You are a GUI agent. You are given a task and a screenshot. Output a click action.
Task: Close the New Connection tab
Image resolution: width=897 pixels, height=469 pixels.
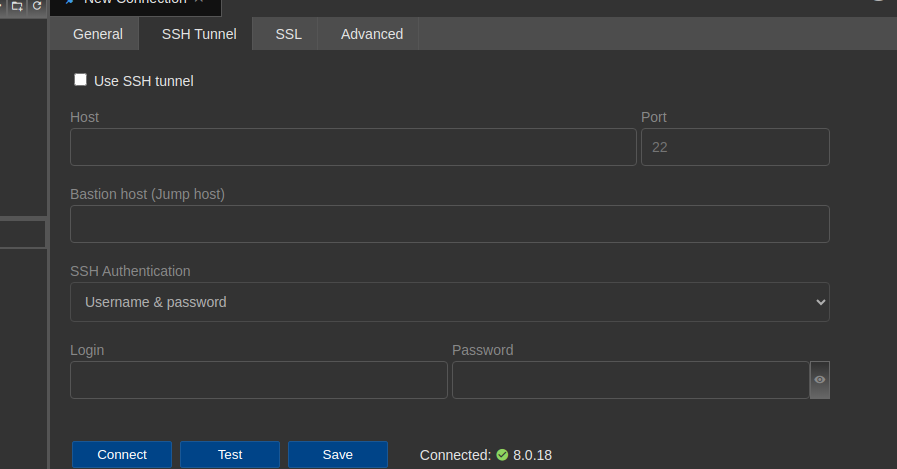[x=199, y=2]
